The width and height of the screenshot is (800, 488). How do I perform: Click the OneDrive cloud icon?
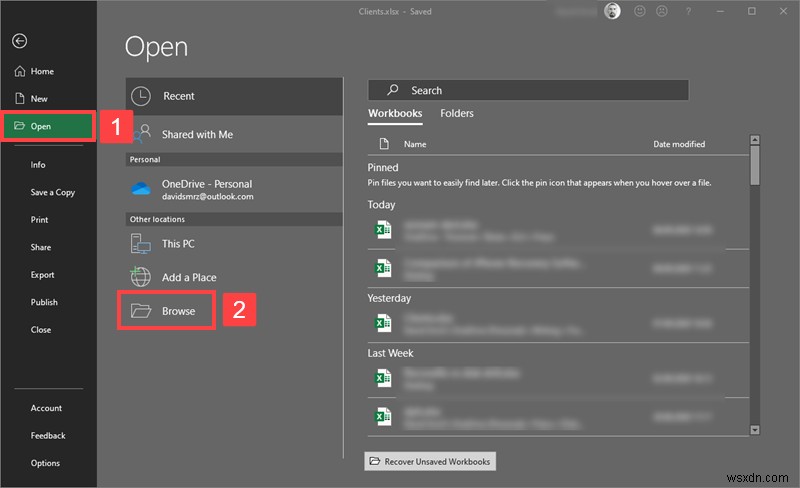coord(142,189)
